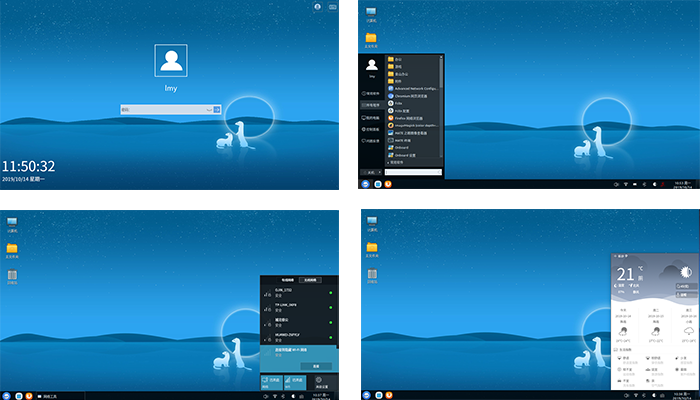This screenshot has width=700, height=400.
Task: Open the city selector atop the weather widget
Action: coord(621,256)
